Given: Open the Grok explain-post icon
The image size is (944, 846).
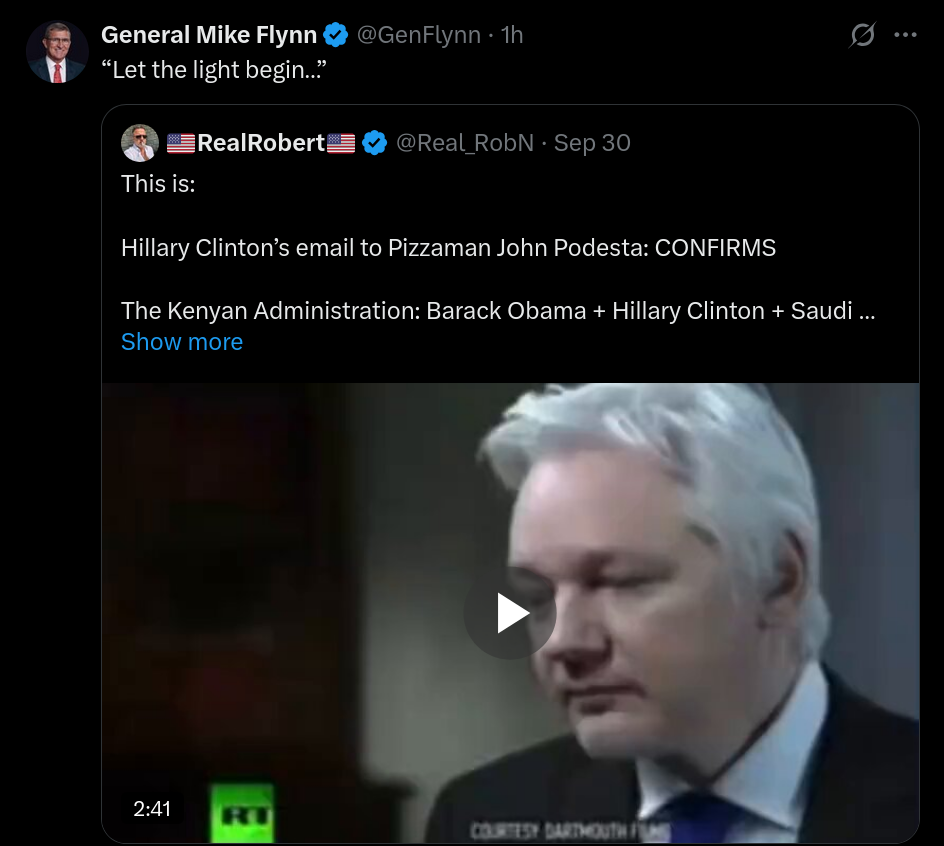Looking at the screenshot, I should click(862, 34).
